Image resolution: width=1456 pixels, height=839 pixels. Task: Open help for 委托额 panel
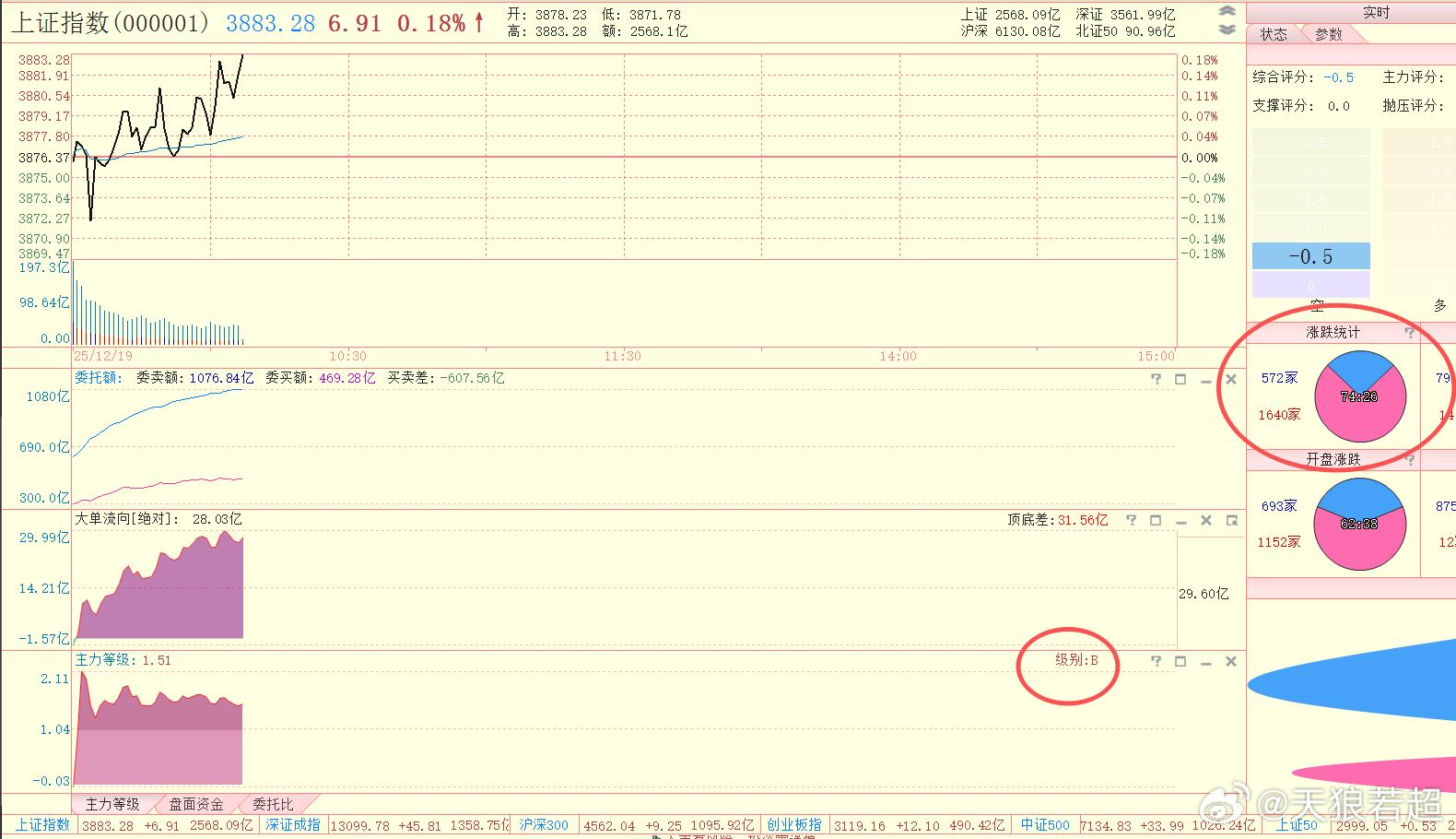tap(1156, 379)
